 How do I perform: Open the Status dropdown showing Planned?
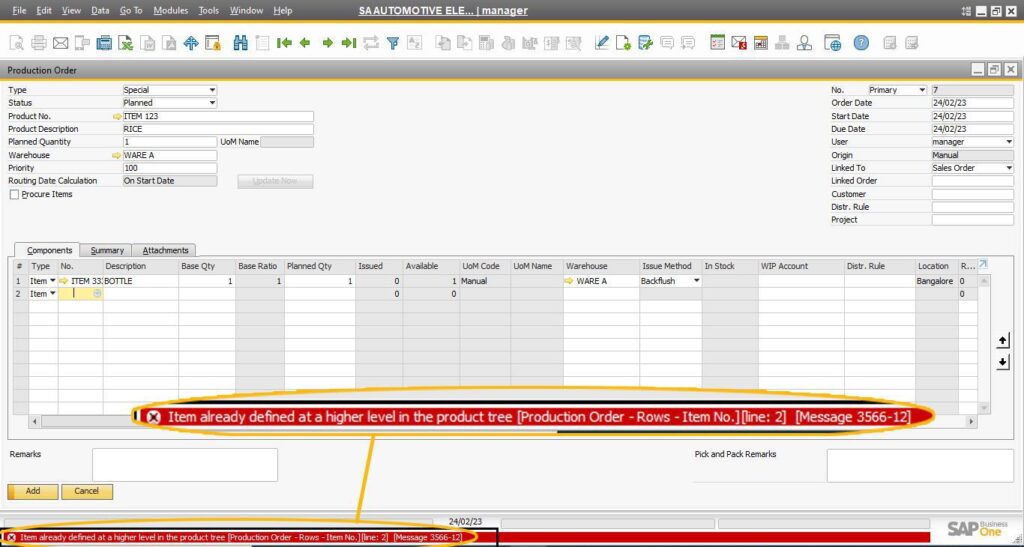[212, 103]
